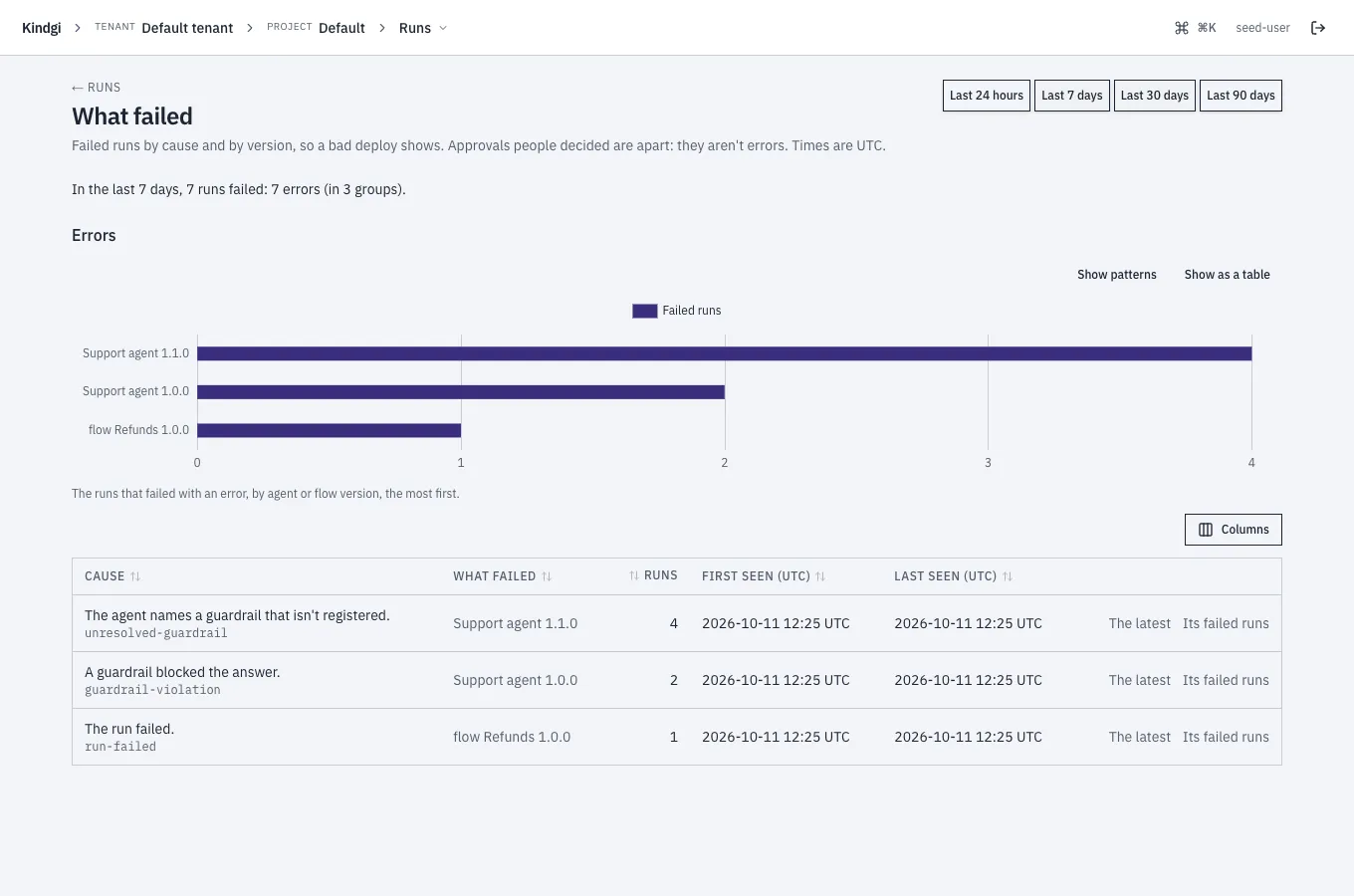Open the Columns chooser button
1354x896 pixels.
(1234, 530)
